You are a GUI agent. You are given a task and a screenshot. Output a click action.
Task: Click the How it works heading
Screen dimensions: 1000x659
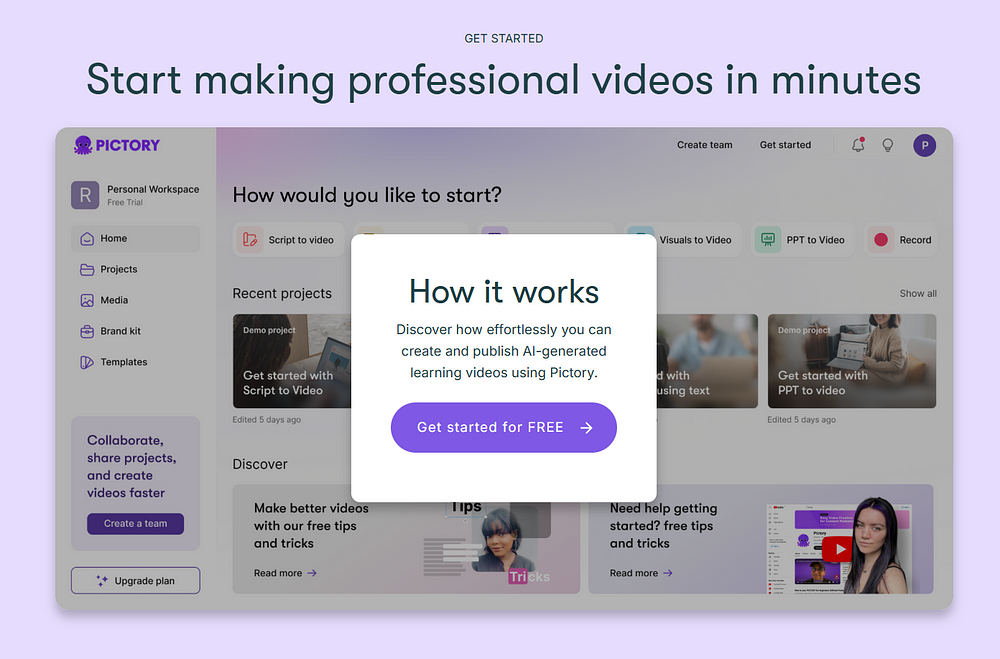504,292
